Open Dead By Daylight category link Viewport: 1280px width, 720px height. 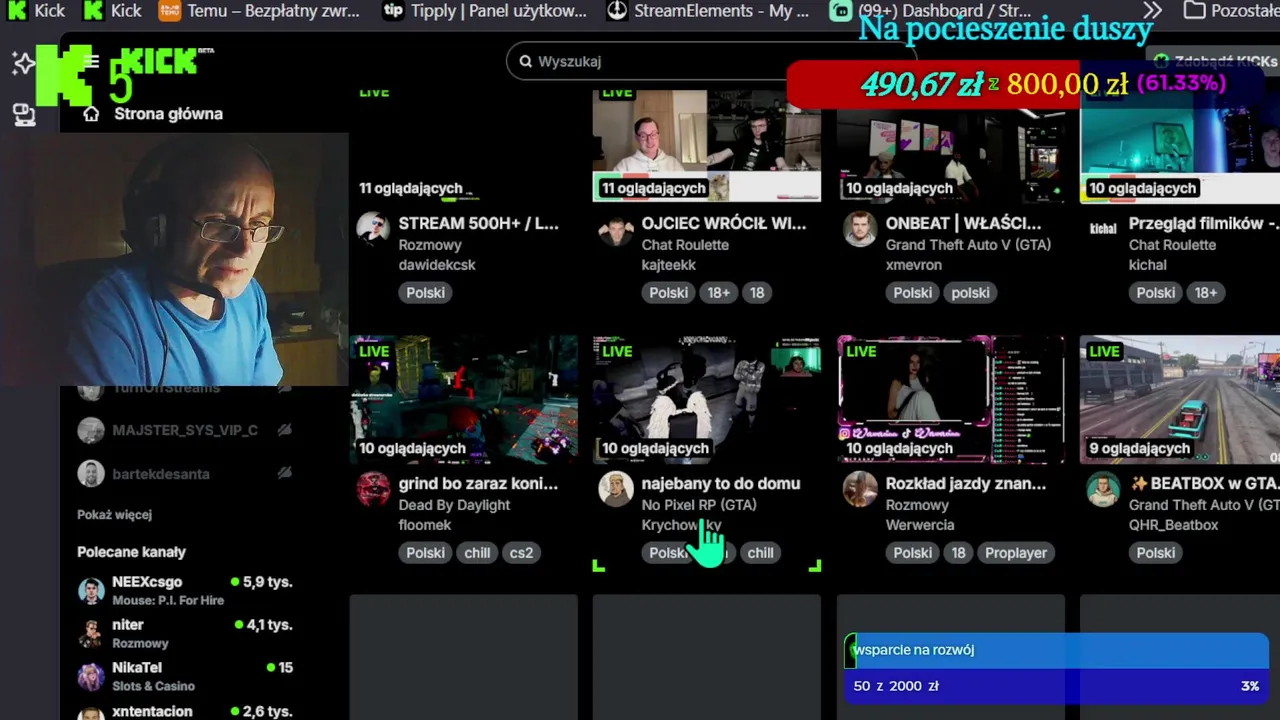tap(454, 505)
